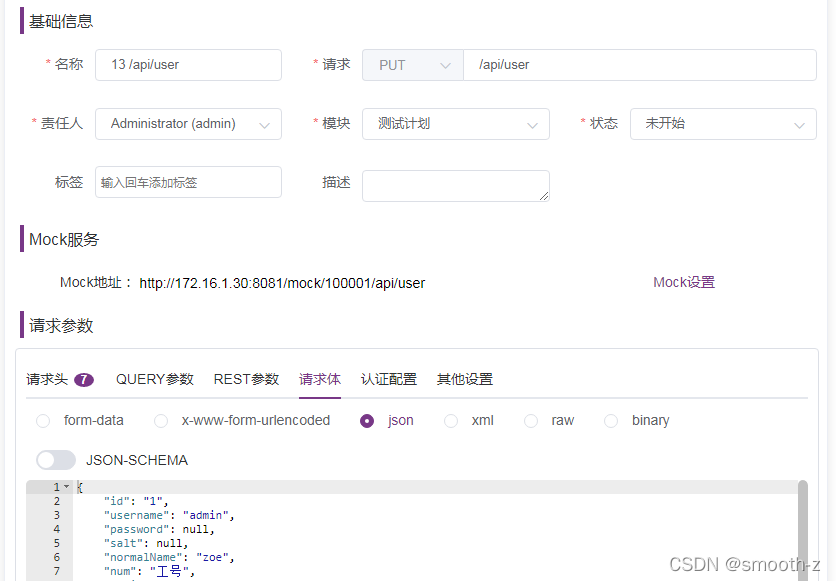
Task: Focus the 标签 tag input field
Action: tap(188, 182)
